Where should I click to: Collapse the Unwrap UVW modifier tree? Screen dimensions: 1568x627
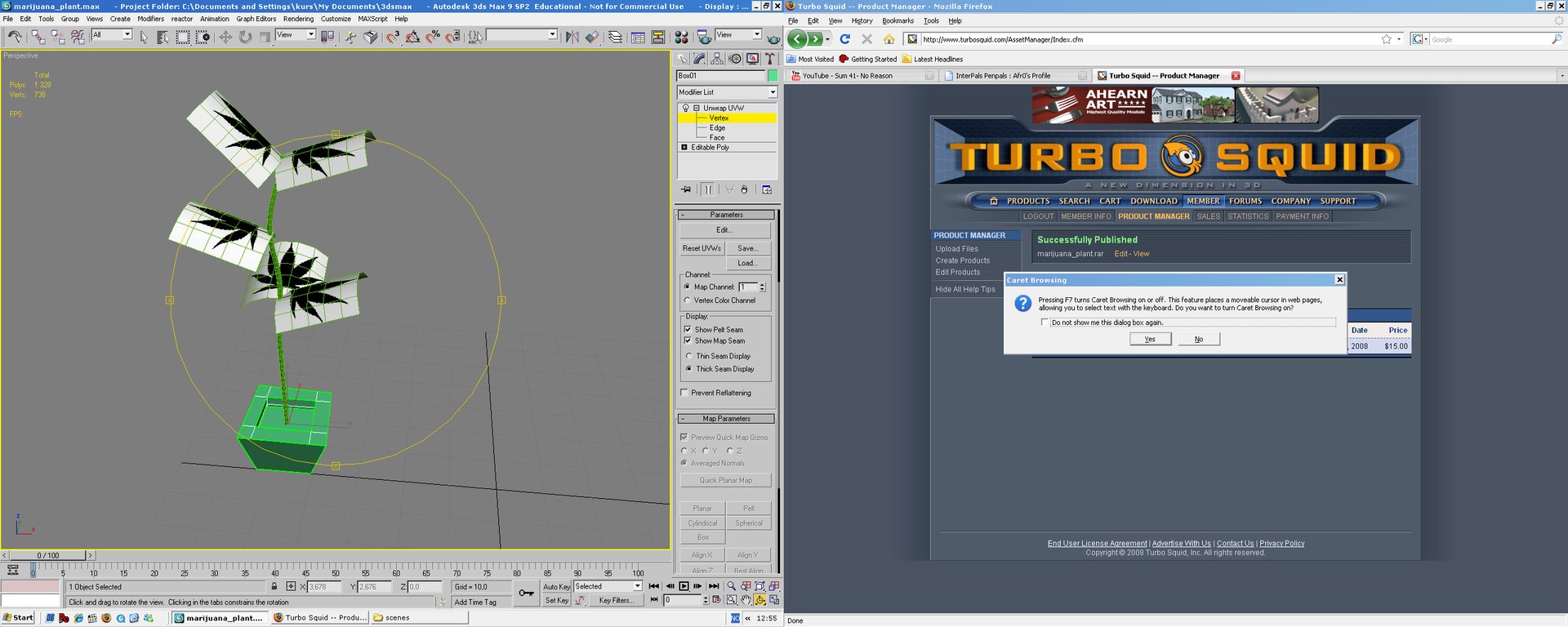tap(697, 108)
